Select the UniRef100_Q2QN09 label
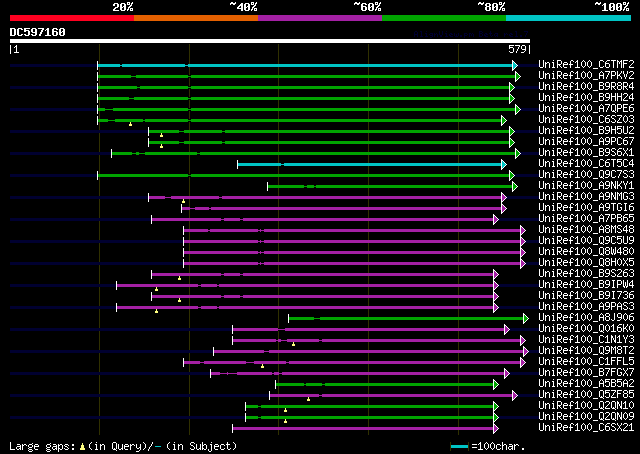The width and height of the screenshot is (640, 454). (x=586, y=417)
